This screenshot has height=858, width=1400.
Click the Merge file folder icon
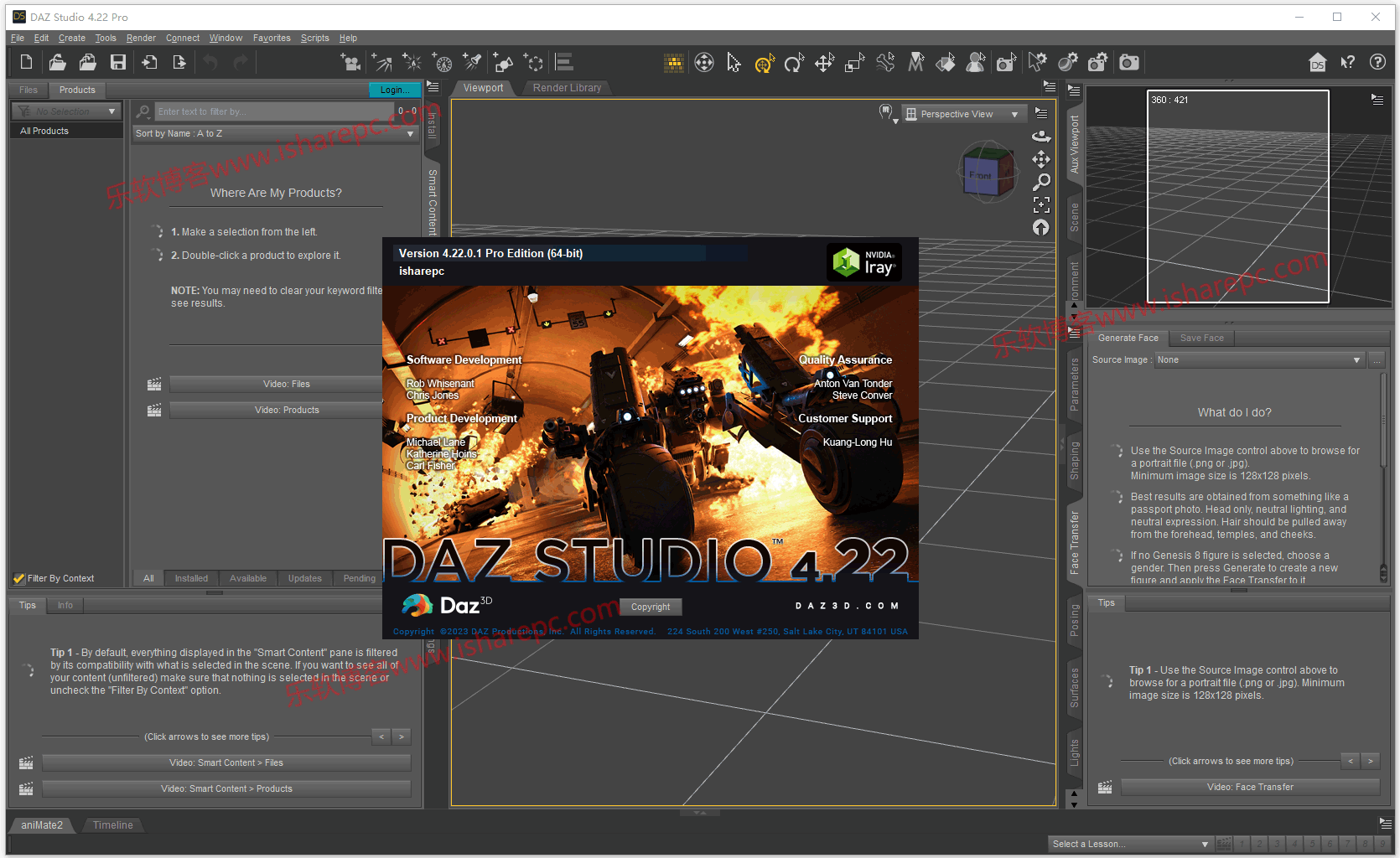[87, 62]
